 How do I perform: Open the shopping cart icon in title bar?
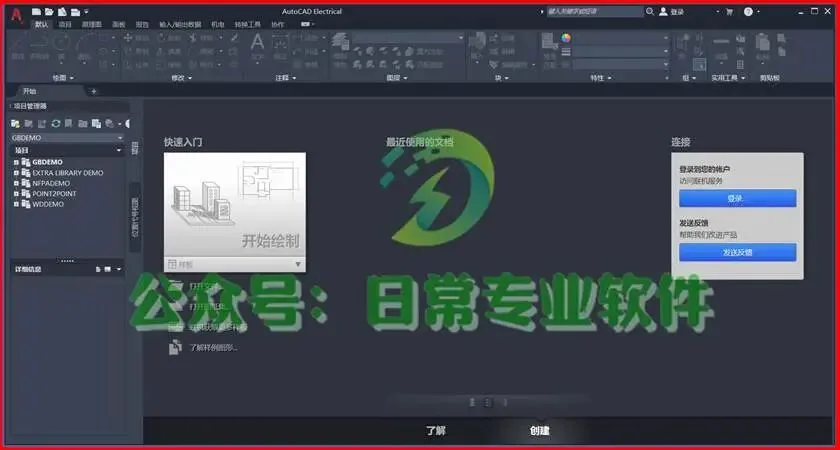point(729,11)
